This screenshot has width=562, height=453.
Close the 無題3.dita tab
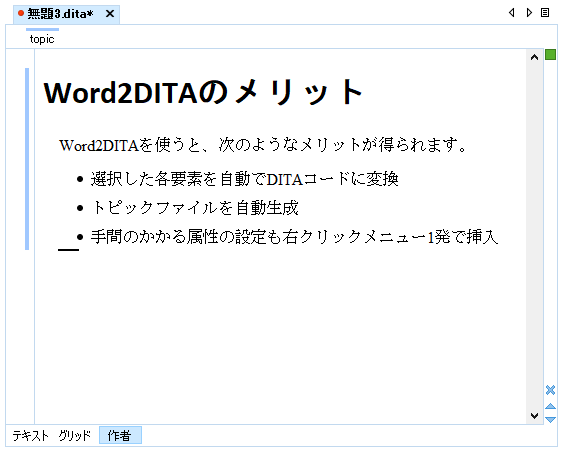pos(110,14)
